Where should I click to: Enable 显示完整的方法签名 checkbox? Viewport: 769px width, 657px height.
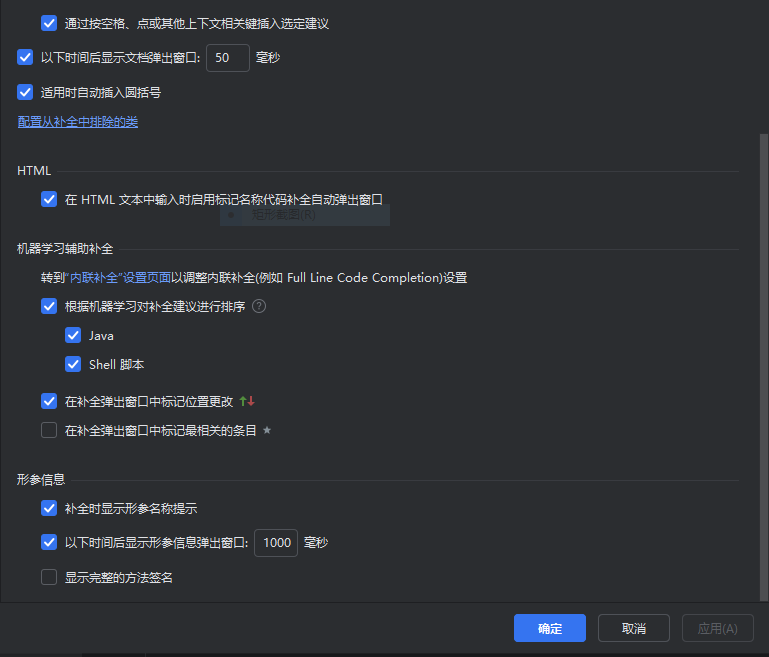pos(49,577)
